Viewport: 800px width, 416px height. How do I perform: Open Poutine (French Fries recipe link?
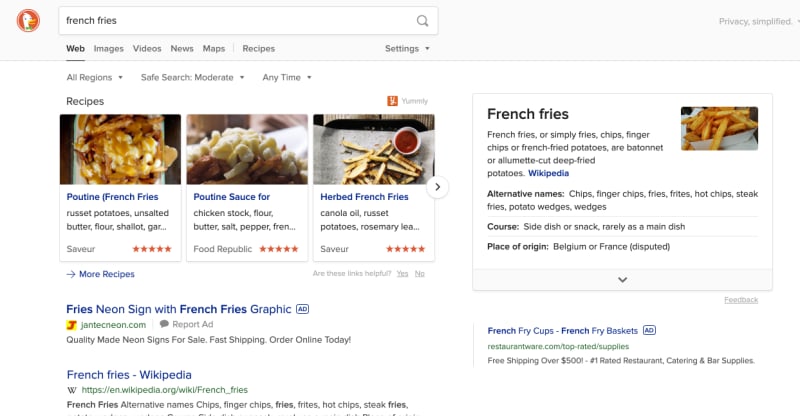pyautogui.click(x=112, y=197)
